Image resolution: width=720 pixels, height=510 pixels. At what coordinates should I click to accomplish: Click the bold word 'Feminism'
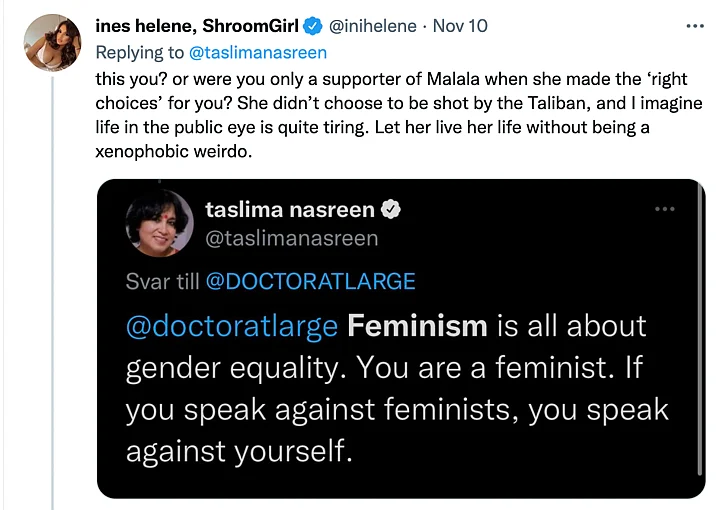point(417,326)
